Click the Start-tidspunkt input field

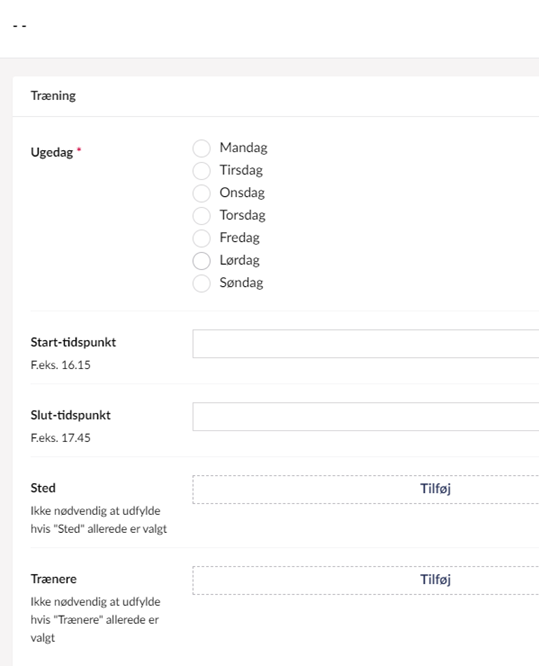click(366, 344)
